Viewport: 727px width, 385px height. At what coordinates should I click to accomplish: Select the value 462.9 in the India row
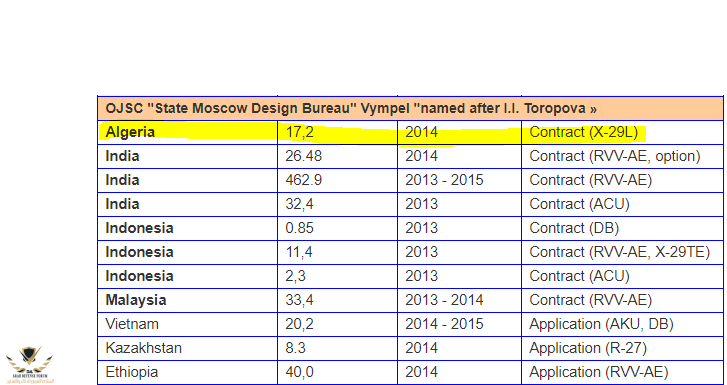click(337, 180)
